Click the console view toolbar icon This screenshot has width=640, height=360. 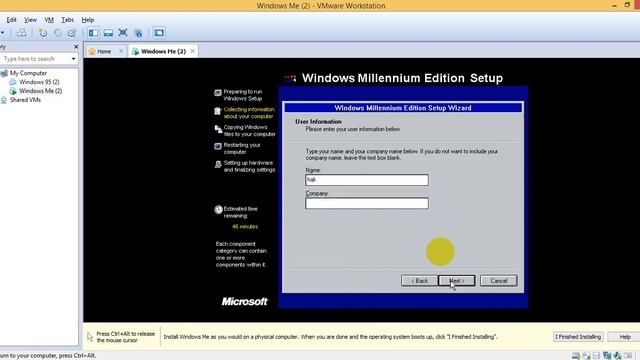point(159,33)
